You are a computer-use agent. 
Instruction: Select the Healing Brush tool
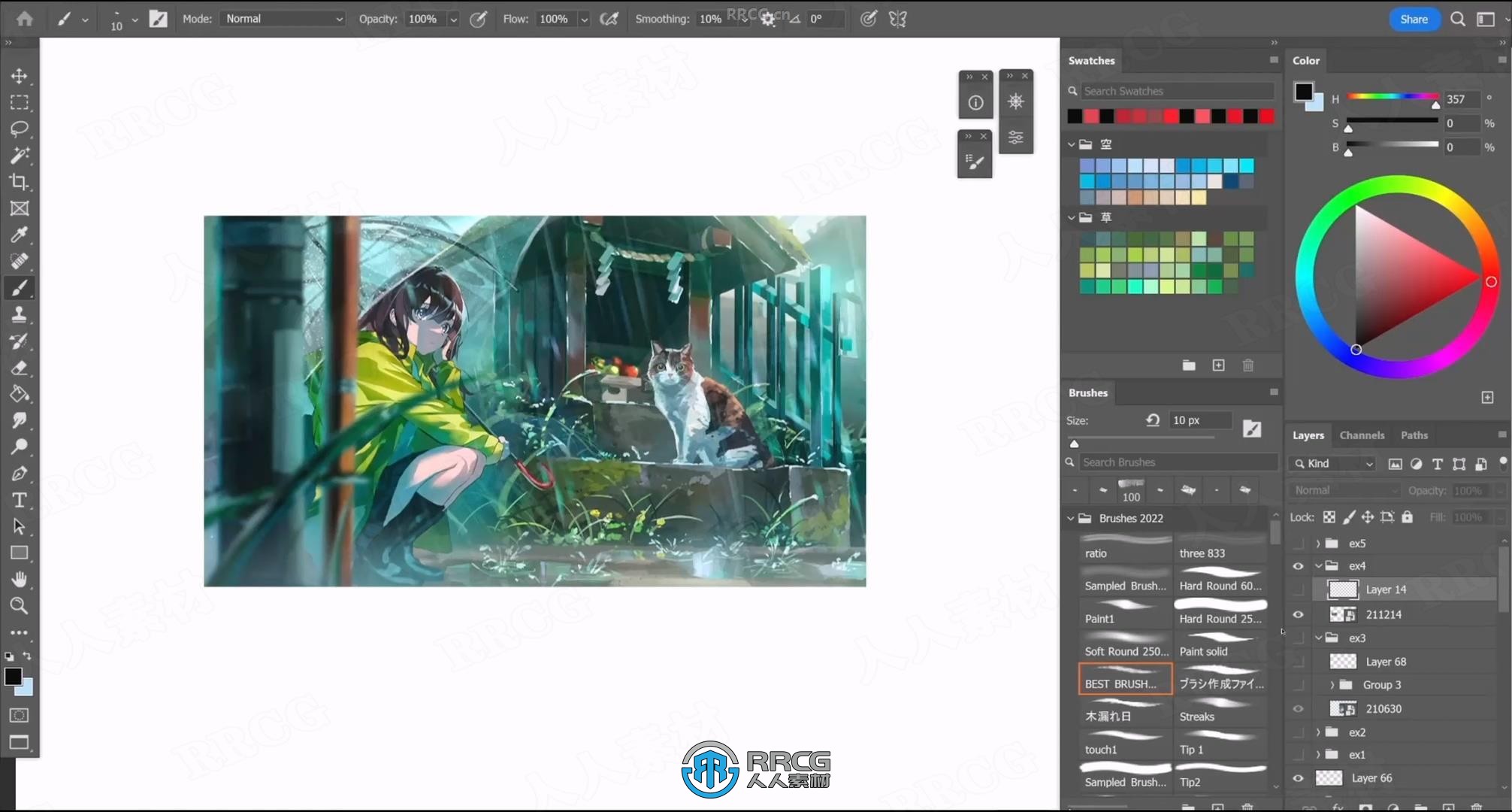click(20, 261)
